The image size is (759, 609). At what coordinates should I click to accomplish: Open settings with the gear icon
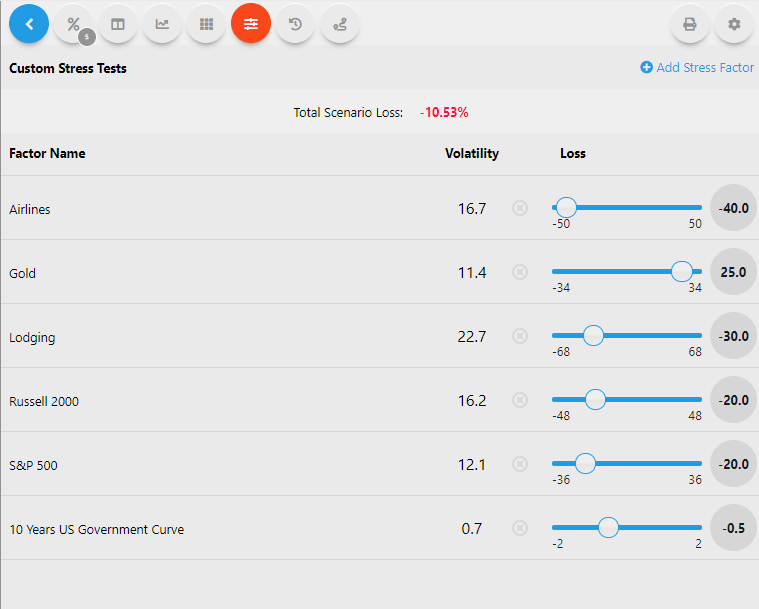point(734,24)
